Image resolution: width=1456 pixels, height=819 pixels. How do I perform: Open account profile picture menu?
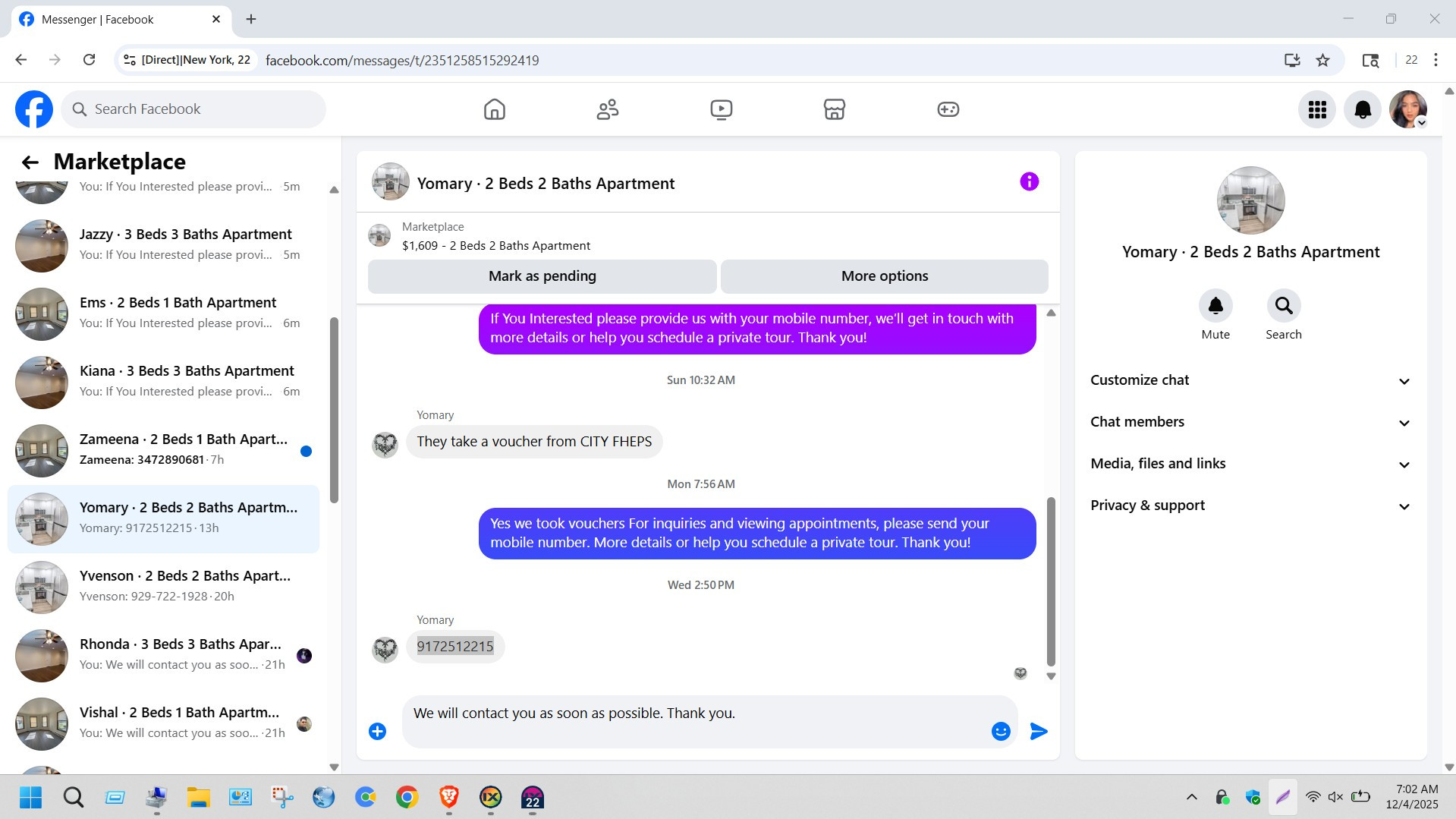coord(1408,110)
